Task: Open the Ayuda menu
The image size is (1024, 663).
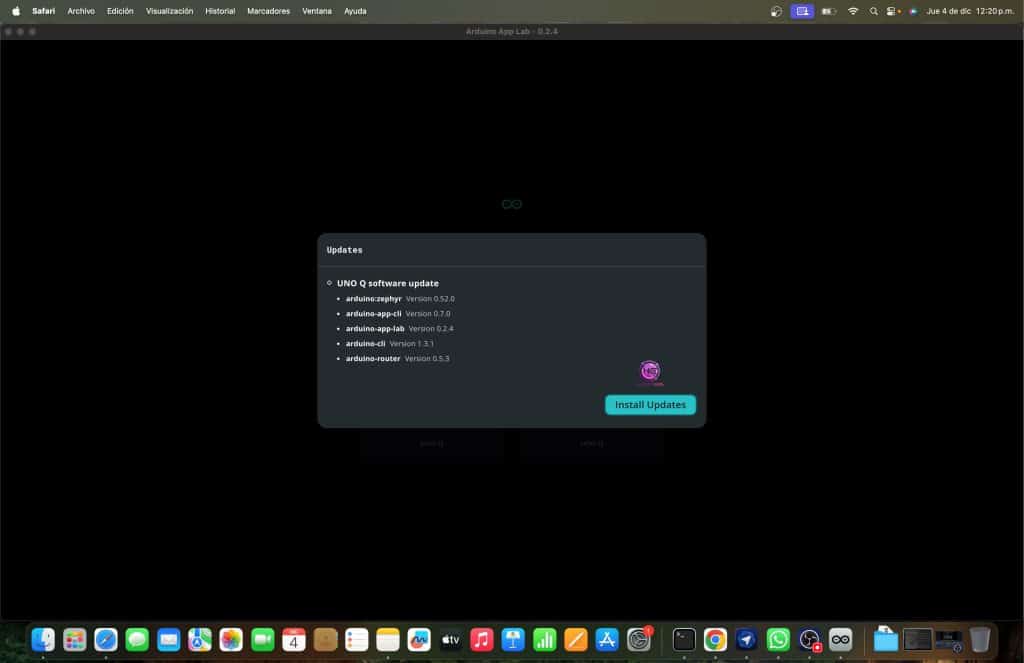Action: [355, 11]
